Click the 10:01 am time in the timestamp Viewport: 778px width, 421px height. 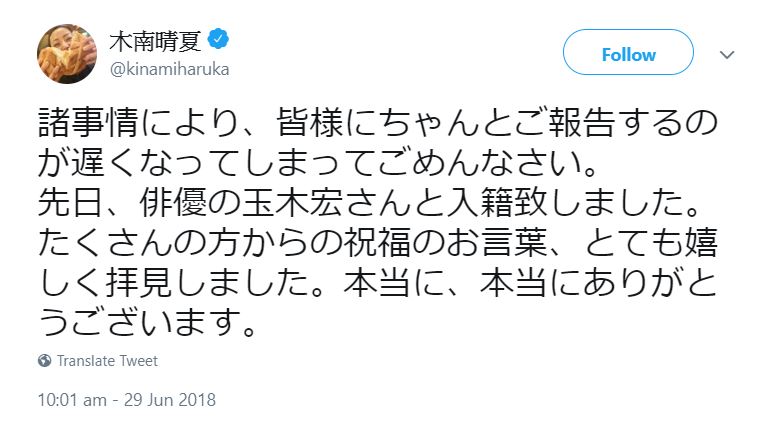71,400
